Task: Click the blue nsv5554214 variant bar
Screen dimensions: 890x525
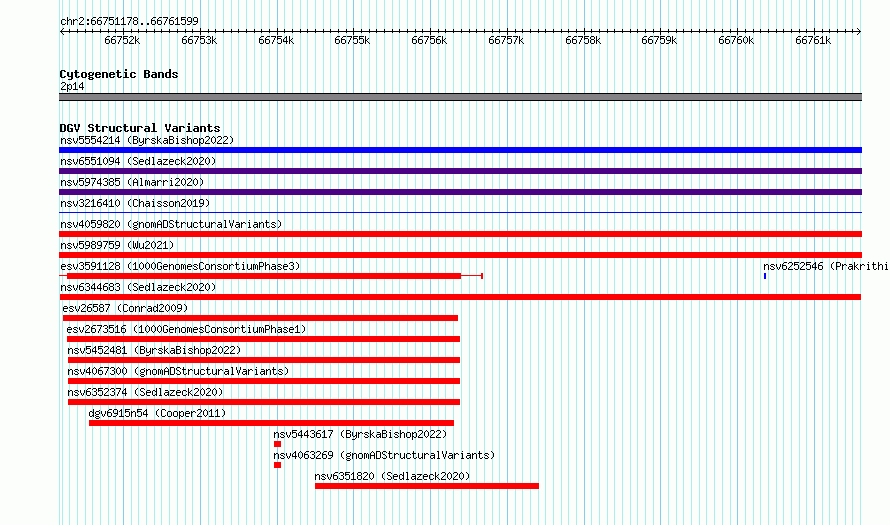Action: point(460,150)
